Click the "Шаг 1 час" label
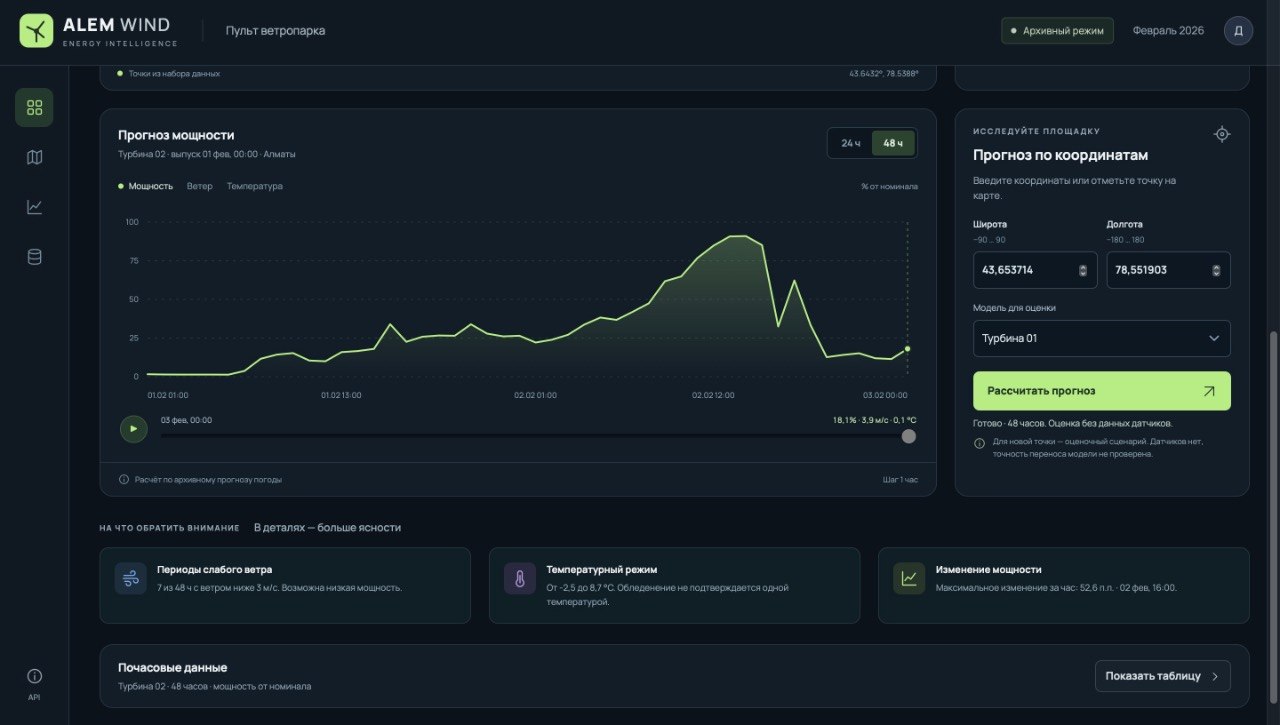1280x725 pixels. [900, 480]
